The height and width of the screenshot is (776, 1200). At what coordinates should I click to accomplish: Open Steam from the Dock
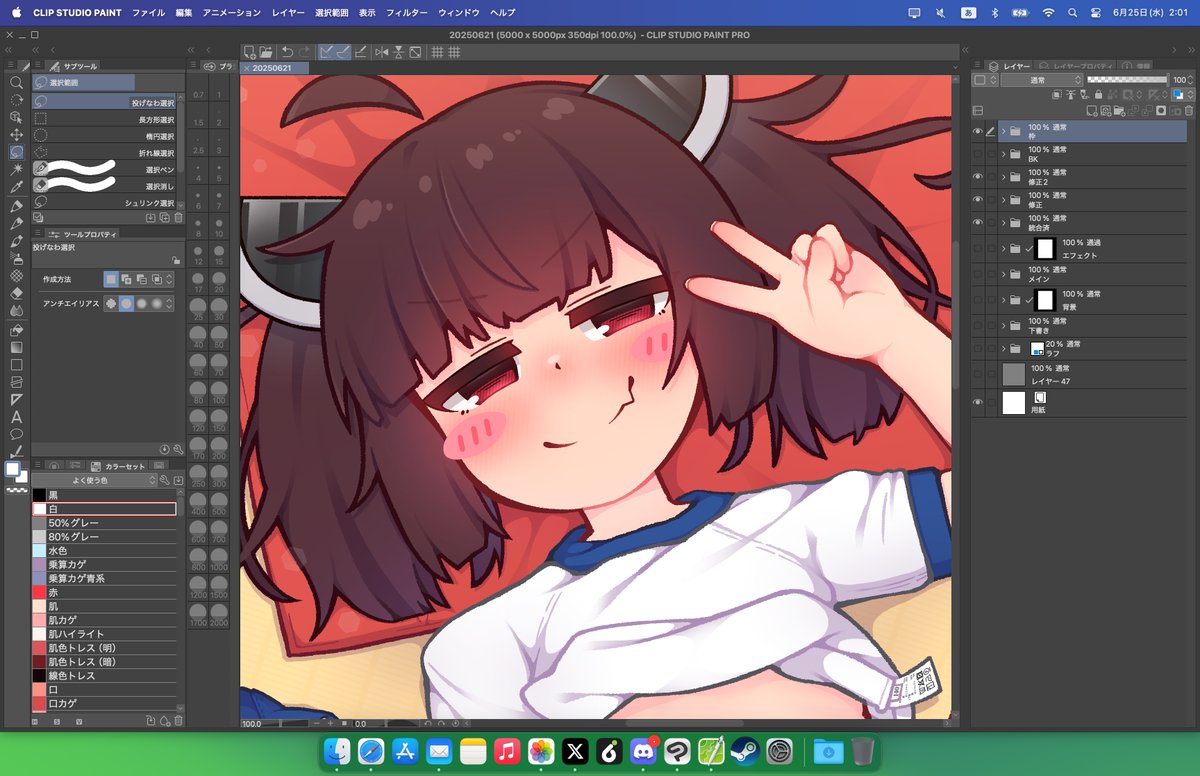click(x=743, y=751)
